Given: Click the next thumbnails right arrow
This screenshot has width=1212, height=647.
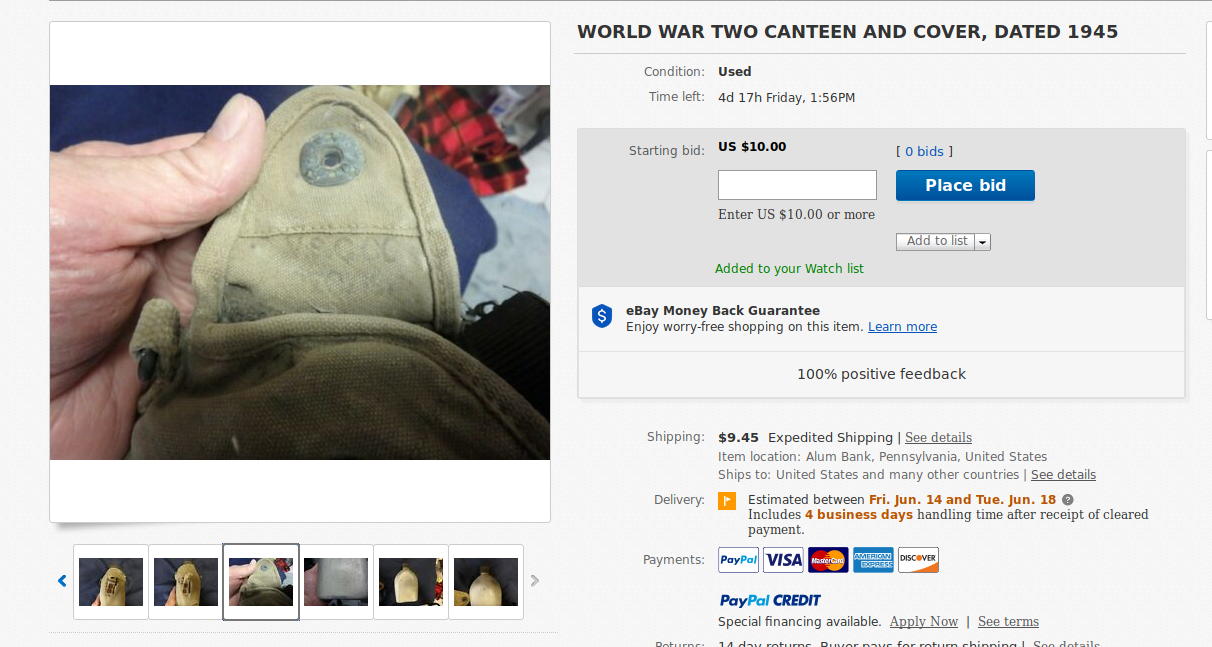Looking at the screenshot, I should pos(535,581).
